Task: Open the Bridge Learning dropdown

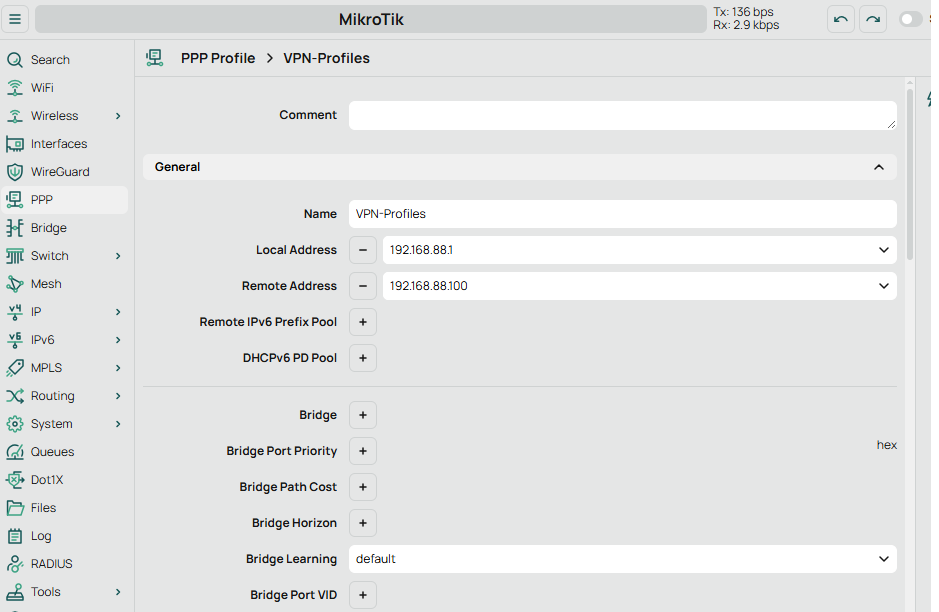Action: pos(884,559)
